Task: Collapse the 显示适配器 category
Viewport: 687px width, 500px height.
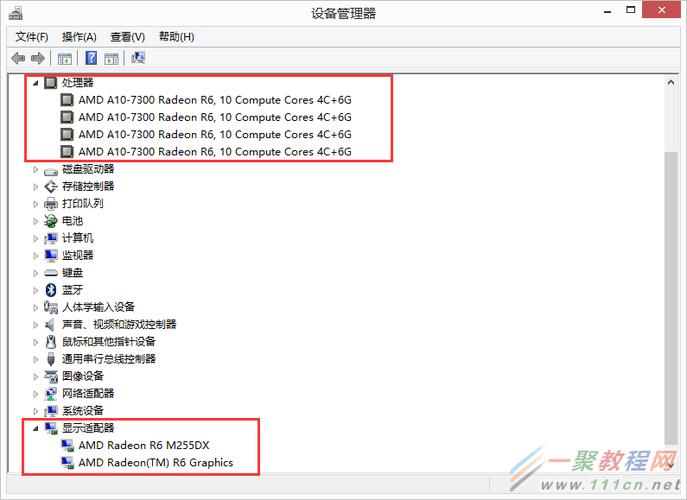Action: point(36,428)
